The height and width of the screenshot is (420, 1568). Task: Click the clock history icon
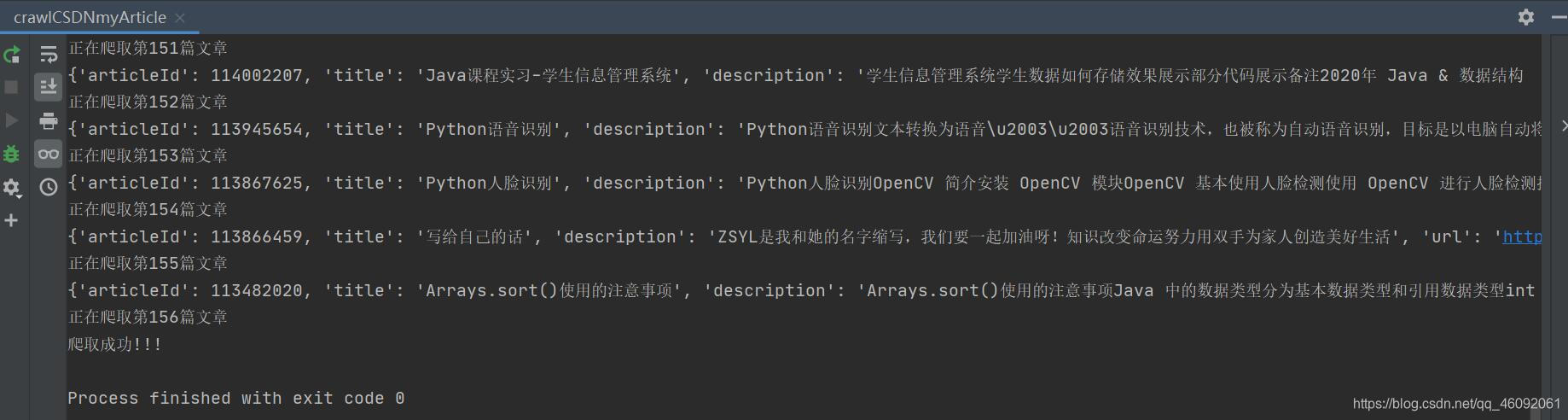[x=49, y=187]
